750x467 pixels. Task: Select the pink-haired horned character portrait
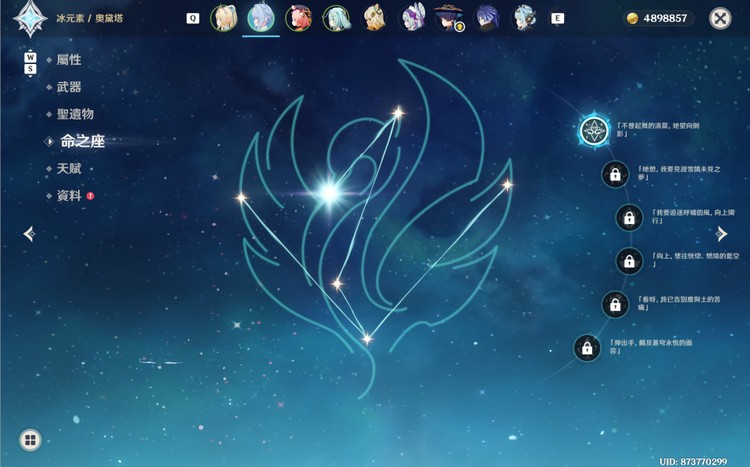click(x=298, y=18)
